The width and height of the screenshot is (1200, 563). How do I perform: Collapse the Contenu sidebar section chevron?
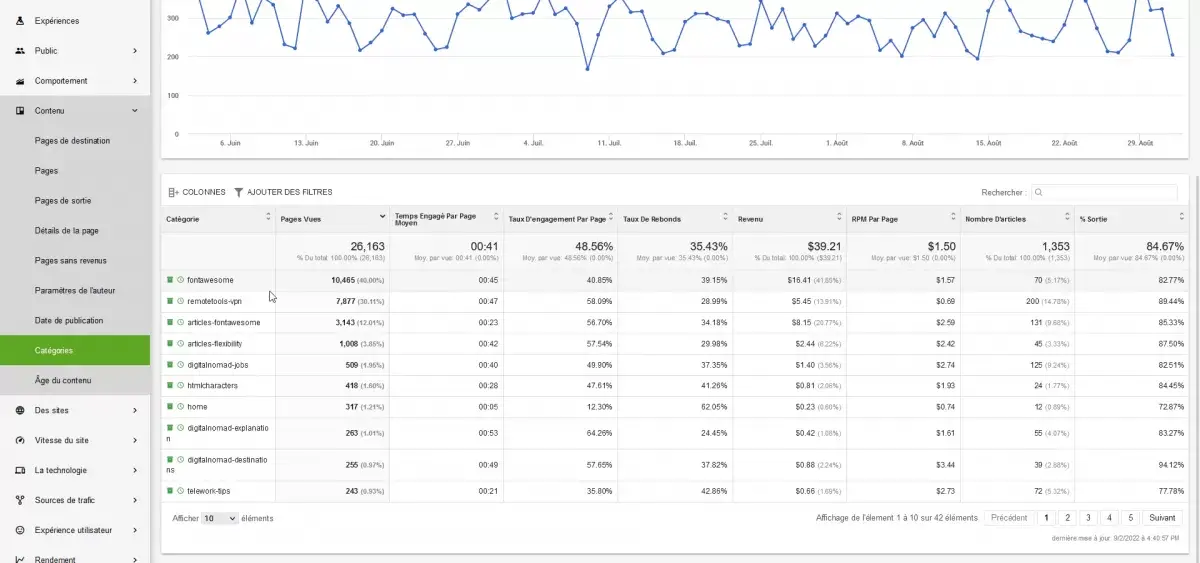point(135,111)
